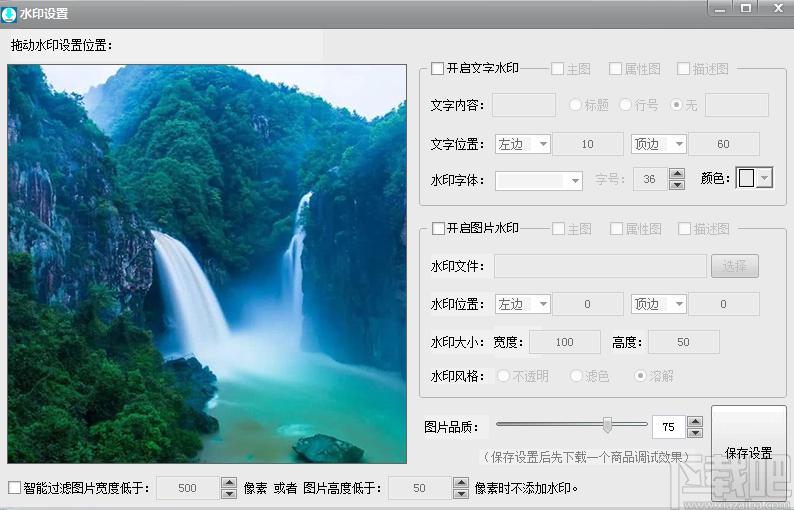Enable 开启图片水印 checkbox
This screenshot has width=794, height=510.
438,229
